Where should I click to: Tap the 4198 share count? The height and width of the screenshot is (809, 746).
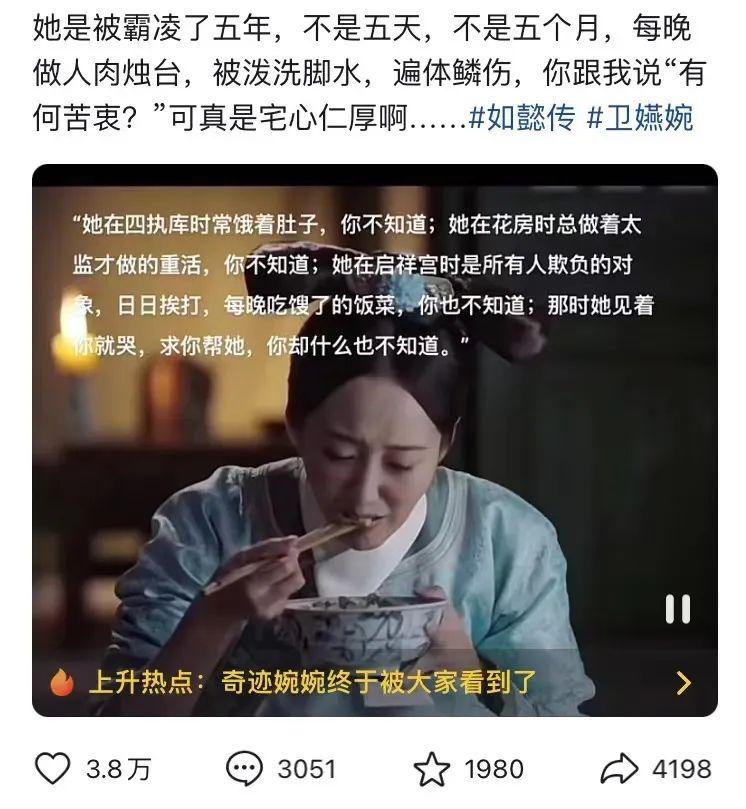click(682, 769)
